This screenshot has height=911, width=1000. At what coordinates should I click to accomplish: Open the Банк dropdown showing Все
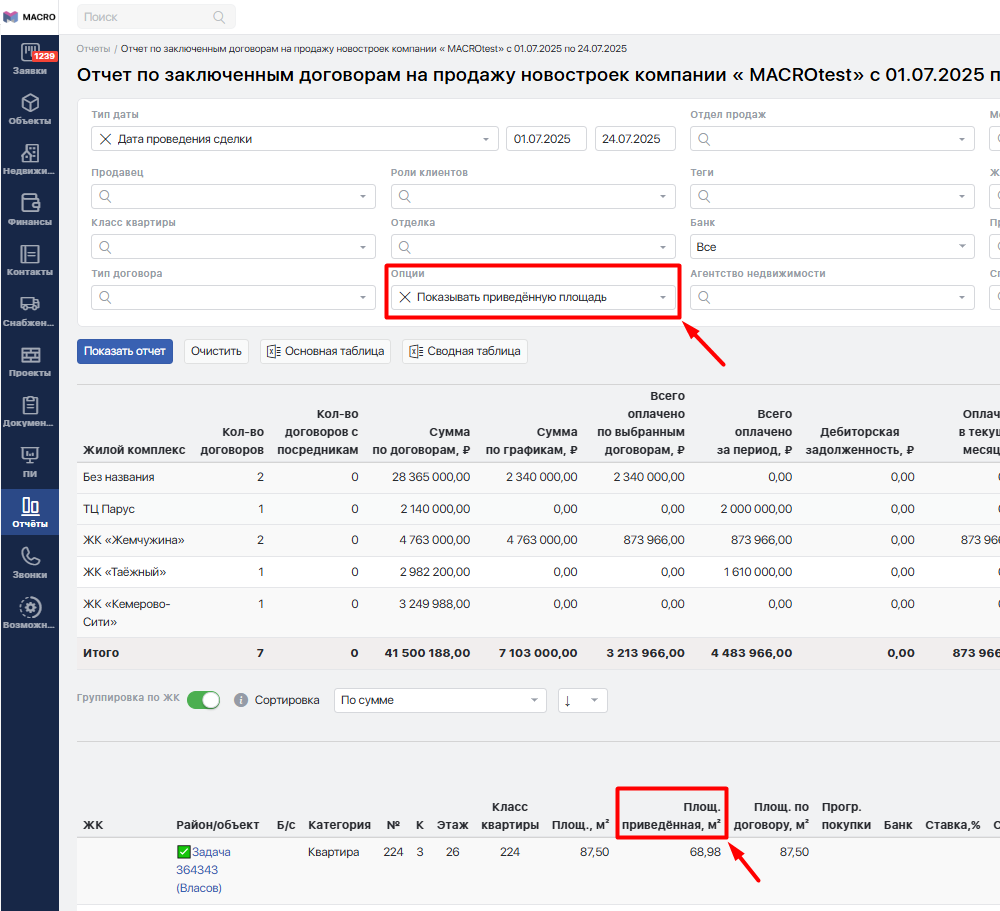tap(831, 246)
